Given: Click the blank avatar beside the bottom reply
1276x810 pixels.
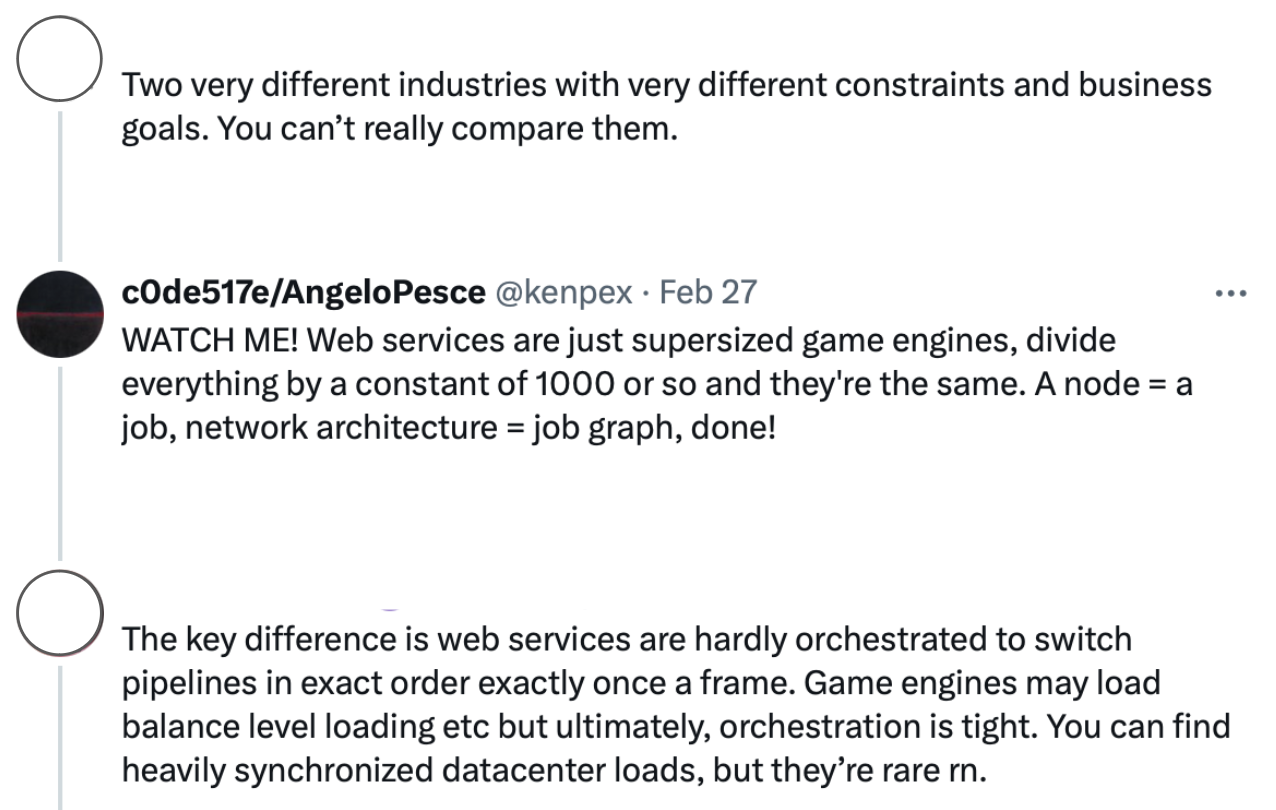Looking at the screenshot, I should tap(60, 613).
